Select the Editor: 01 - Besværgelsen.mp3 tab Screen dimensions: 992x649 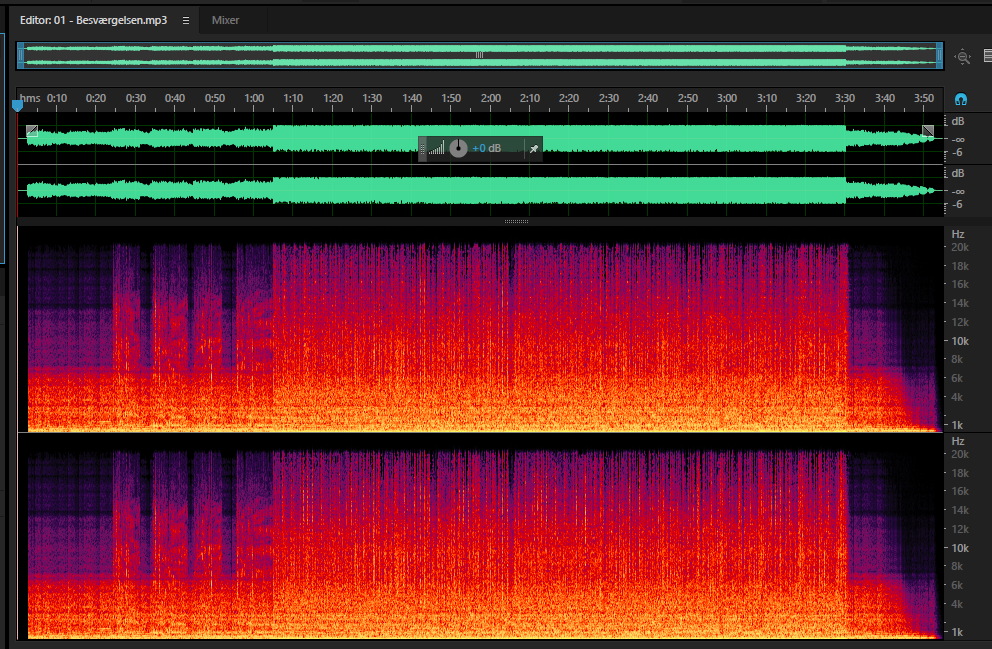click(x=94, y=20)
